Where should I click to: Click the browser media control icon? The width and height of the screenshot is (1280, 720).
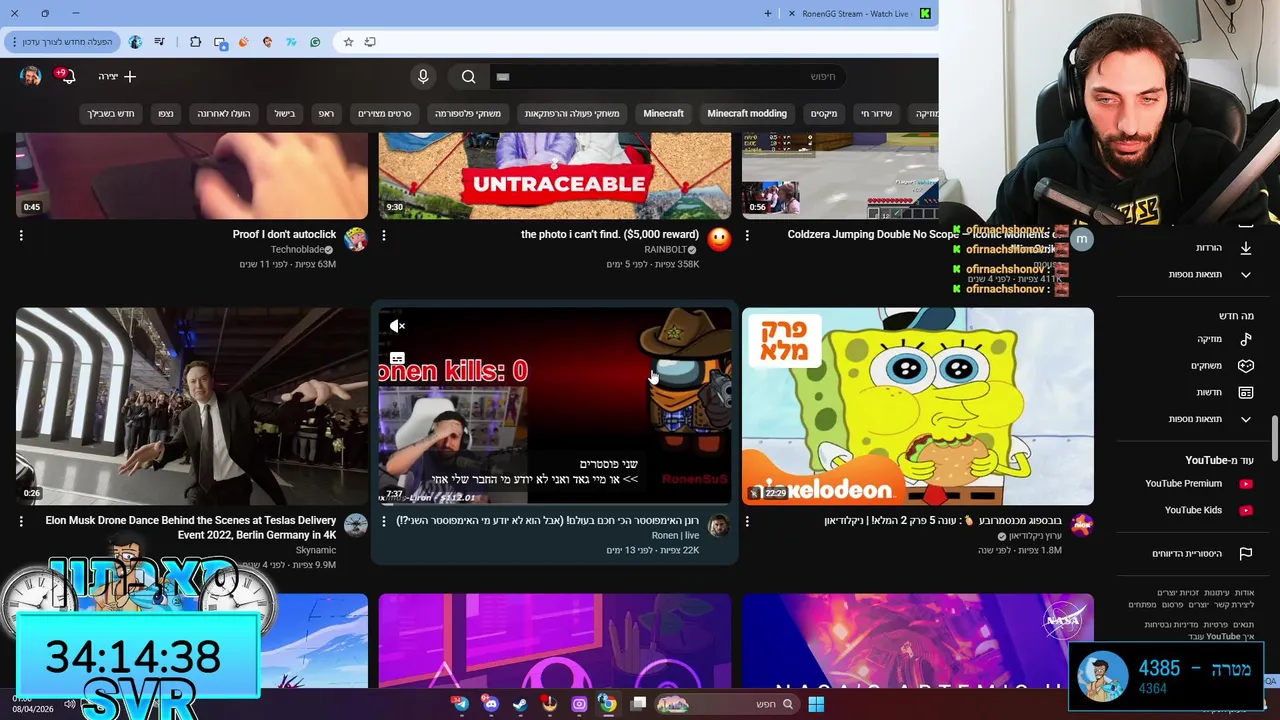click(x=160, y=42)
